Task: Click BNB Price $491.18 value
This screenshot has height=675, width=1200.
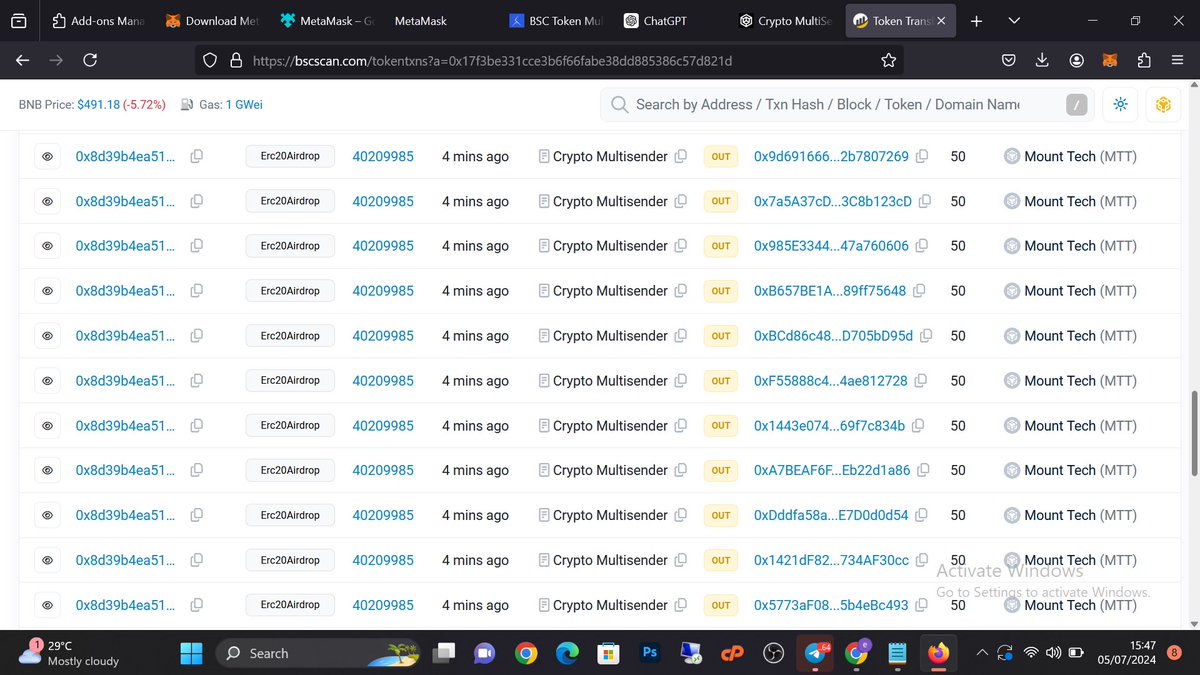Action: coord(98,104)
